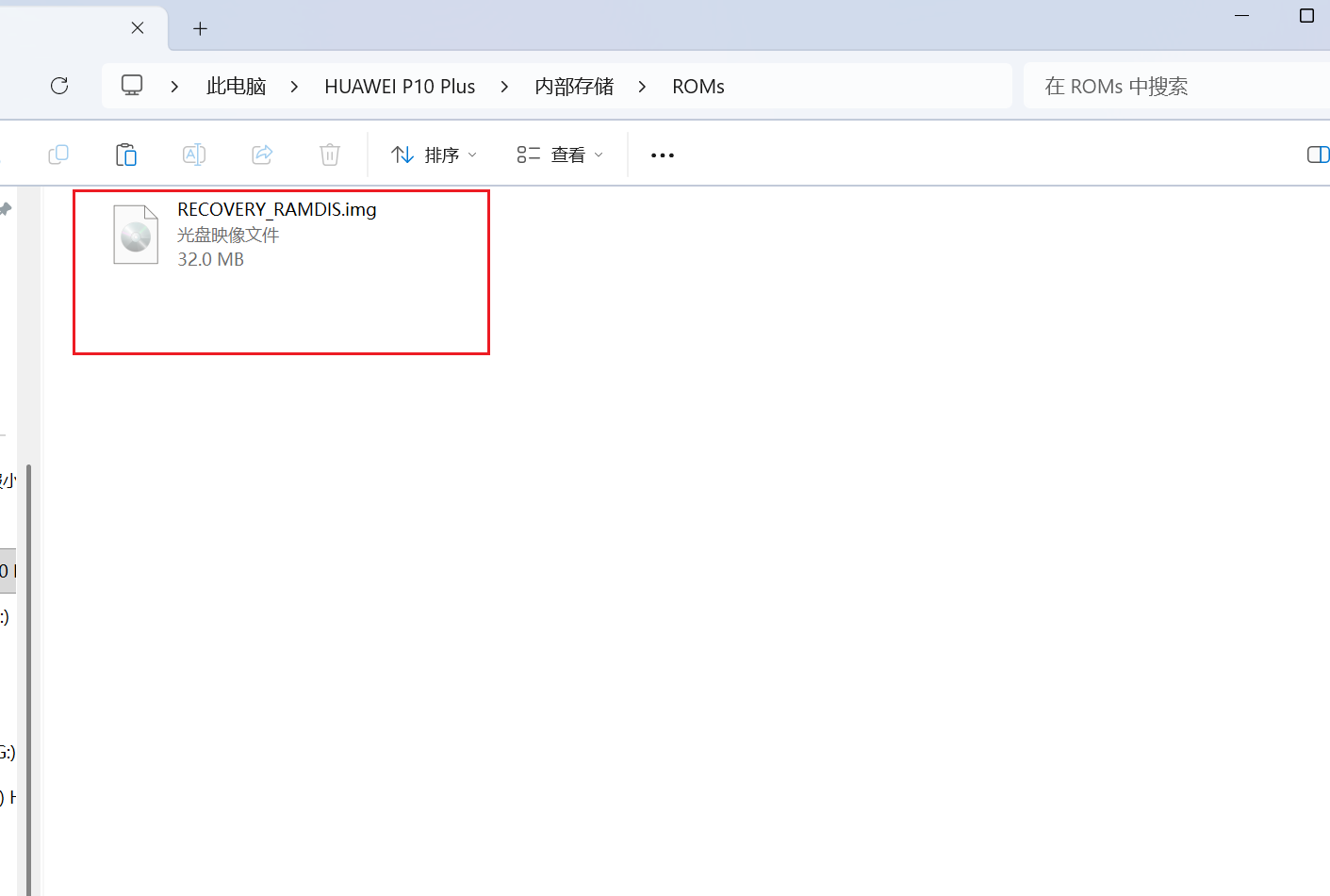The image size is (1330, 896).
Task: Open the 排序 sort dropdown
Action: pyautogui.click(x=435, y=155)
